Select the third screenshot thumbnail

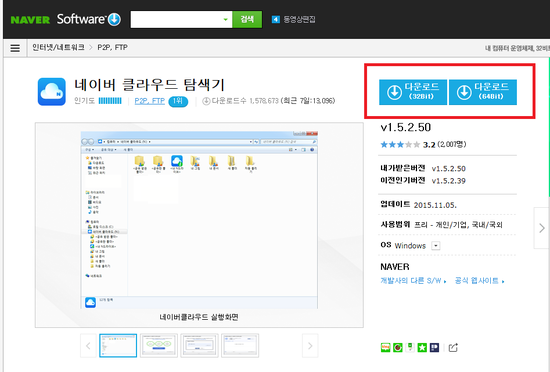coord(199,346)
